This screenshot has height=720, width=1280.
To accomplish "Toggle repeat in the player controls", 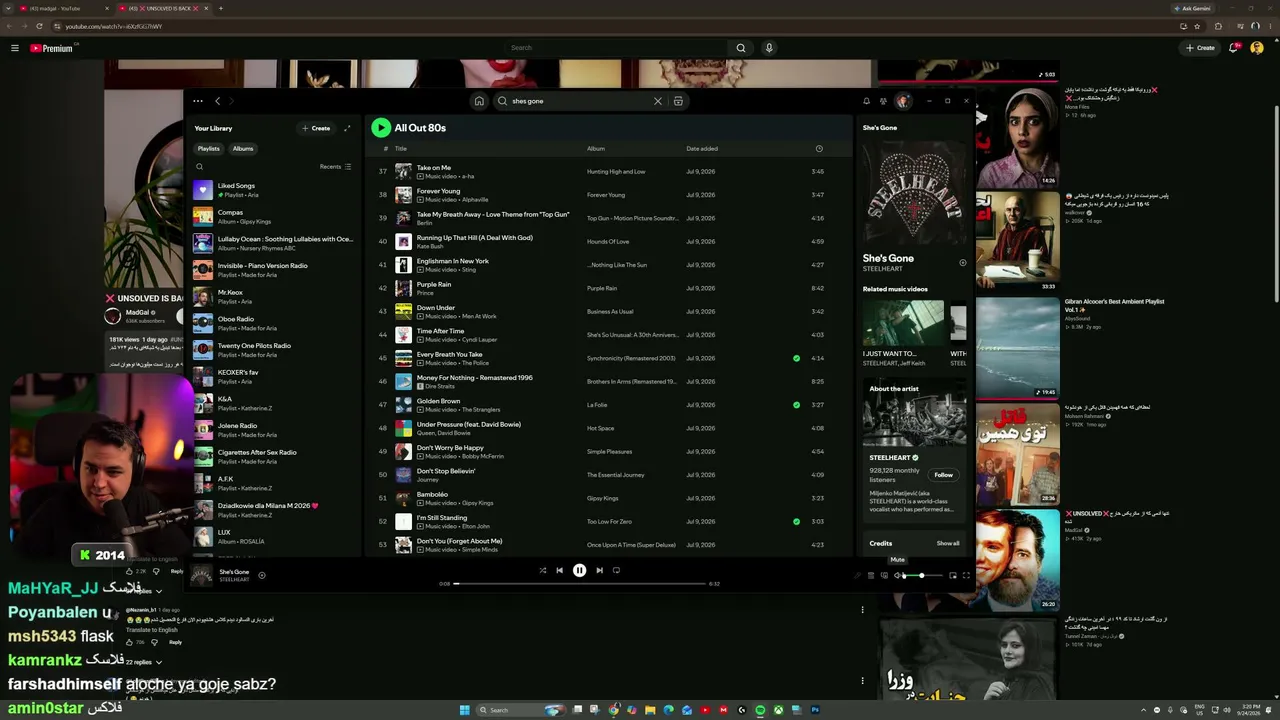I will pos(616,570).
